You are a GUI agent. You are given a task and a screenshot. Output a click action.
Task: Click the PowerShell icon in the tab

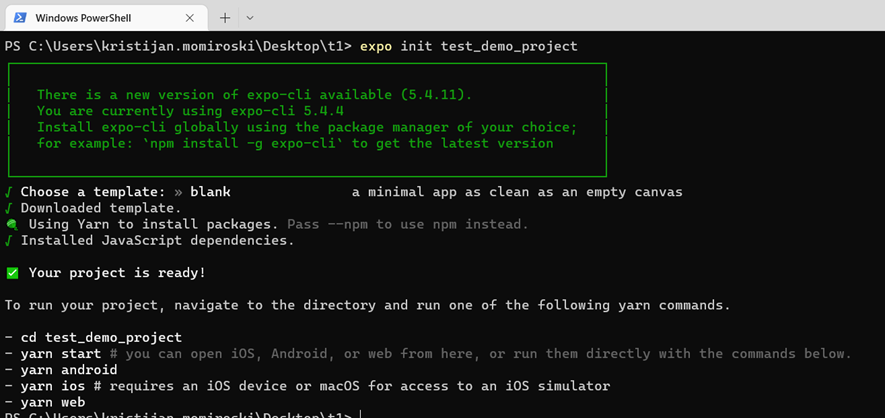(20, 18)
